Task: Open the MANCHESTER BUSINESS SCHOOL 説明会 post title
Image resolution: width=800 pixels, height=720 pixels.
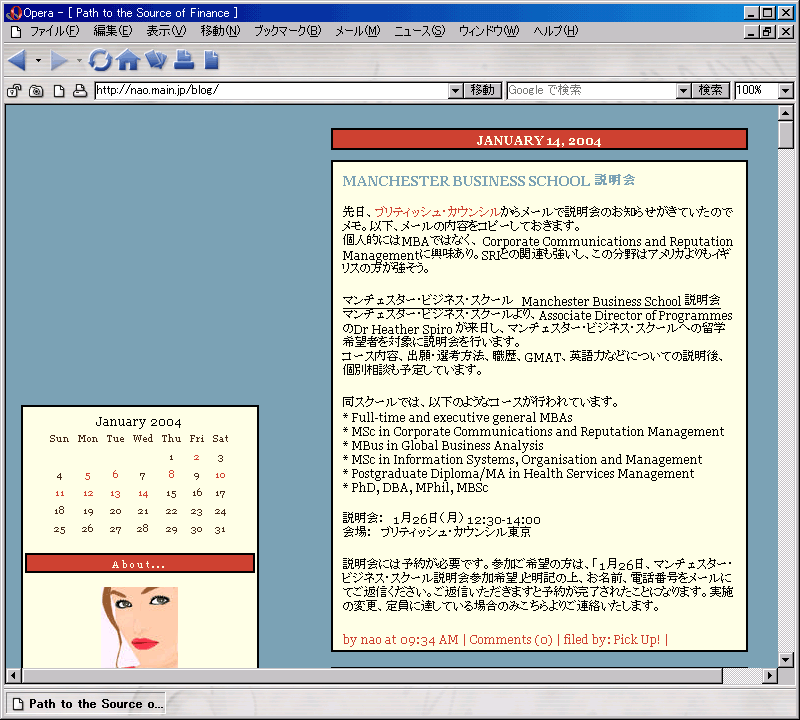Action: (x=489, y=181)
